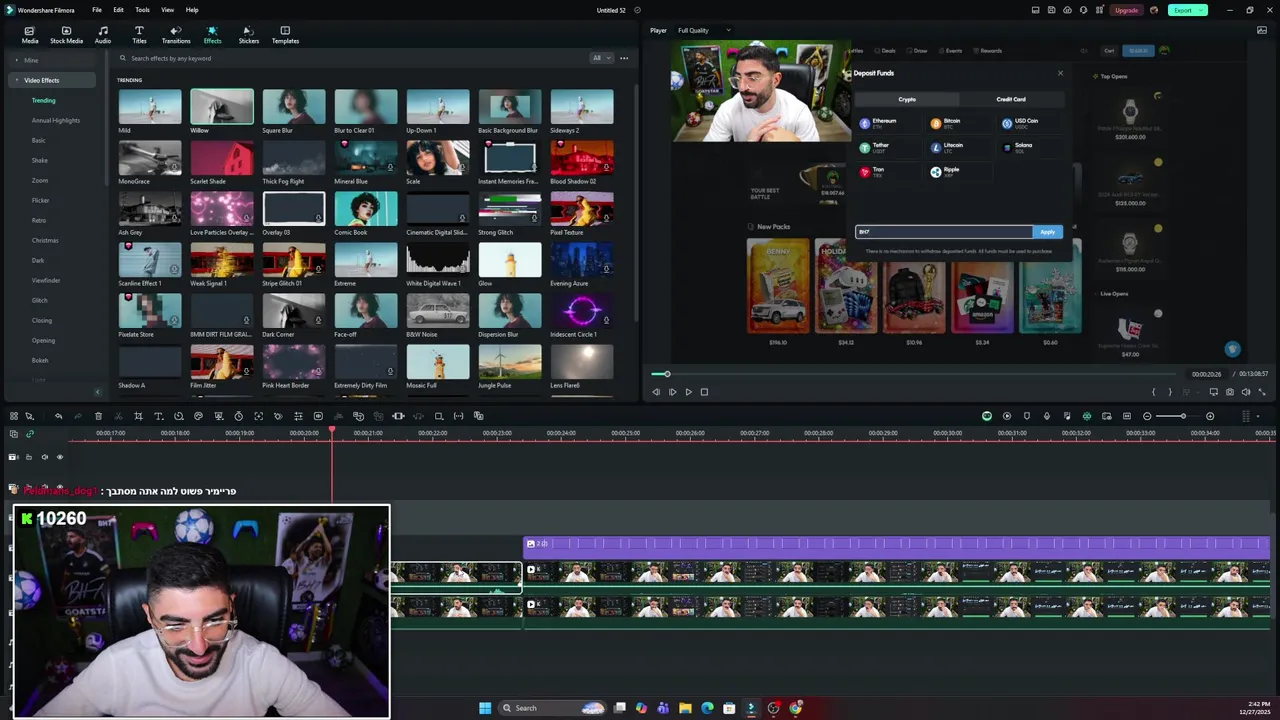This screenshot has width=1280, height=720.
Task: Hide the top track with eye icon
Action: 60,457
